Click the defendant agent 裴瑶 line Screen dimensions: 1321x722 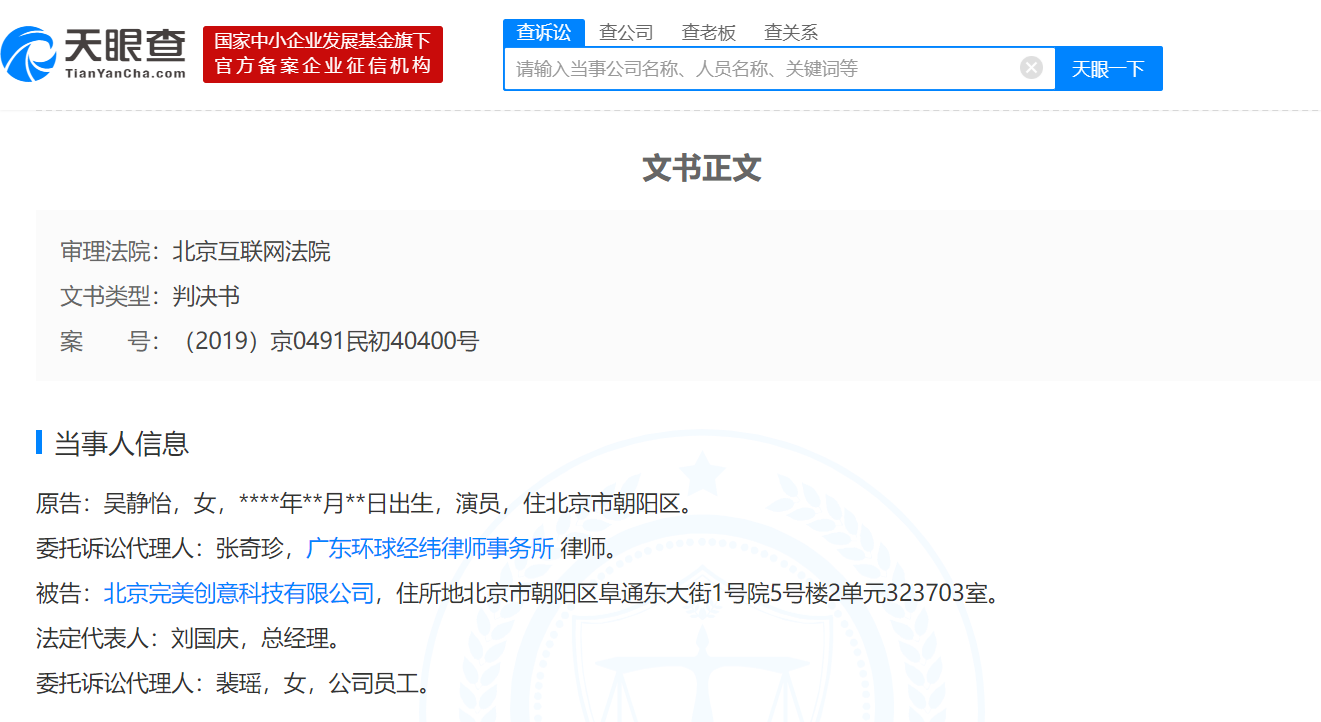click(234, 684)
